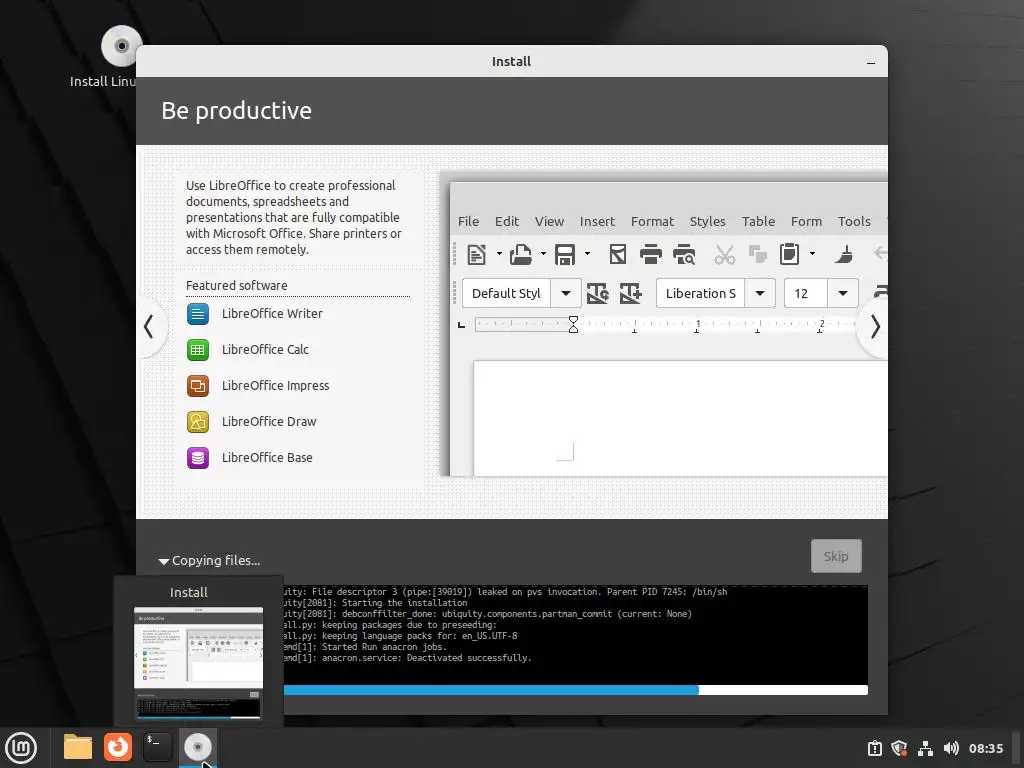
Task: Click the Print icon in slide
Action: click(650, 254)
